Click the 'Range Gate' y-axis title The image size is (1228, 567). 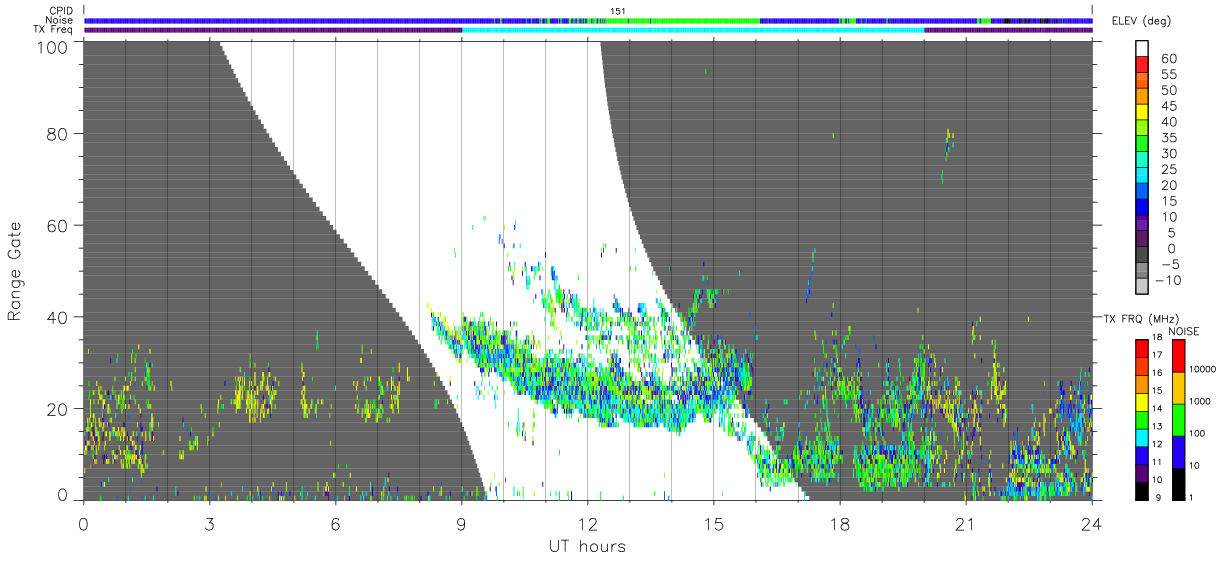click(x=15, y=270)
